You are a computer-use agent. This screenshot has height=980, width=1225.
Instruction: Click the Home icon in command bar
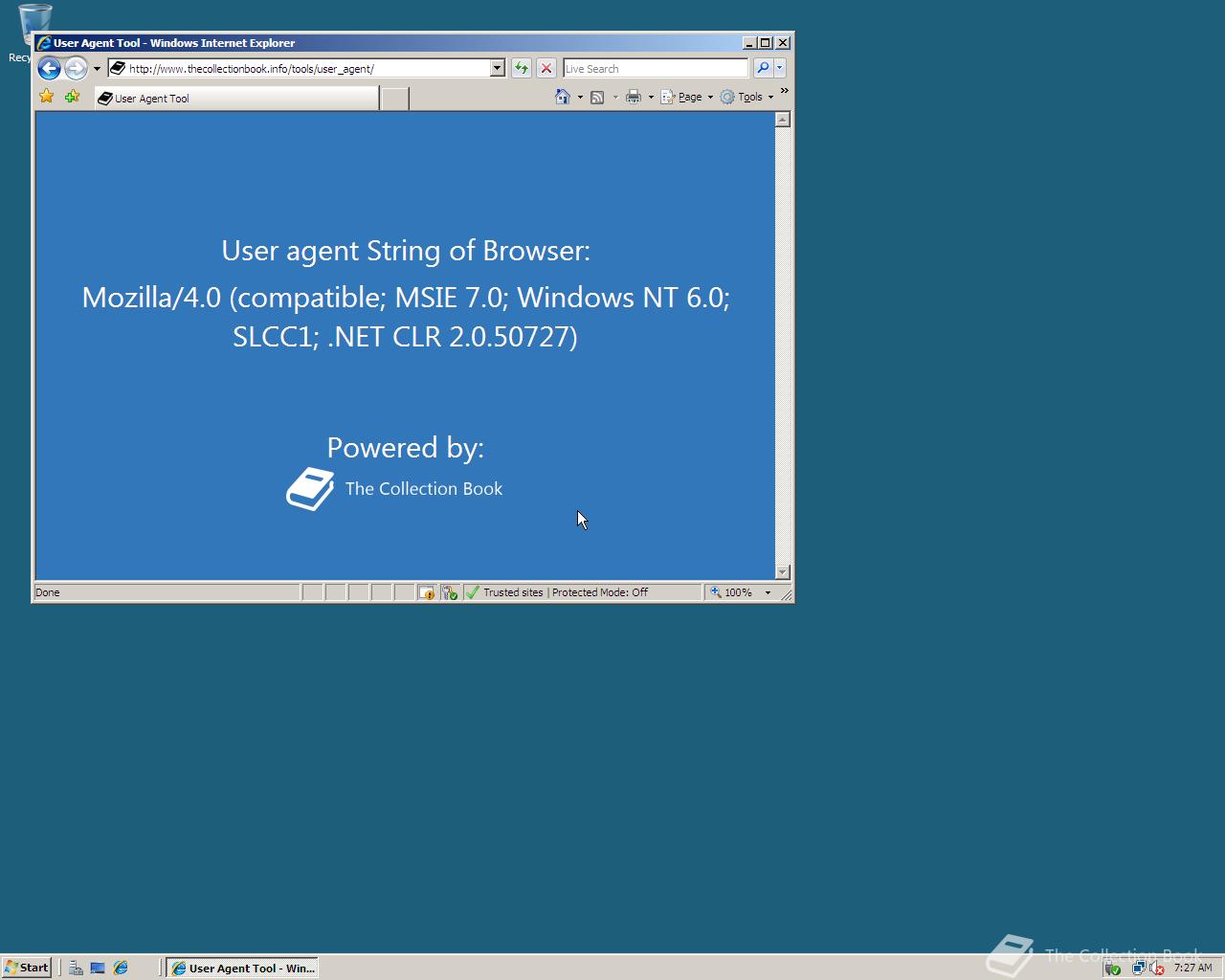tap(563, 97)
